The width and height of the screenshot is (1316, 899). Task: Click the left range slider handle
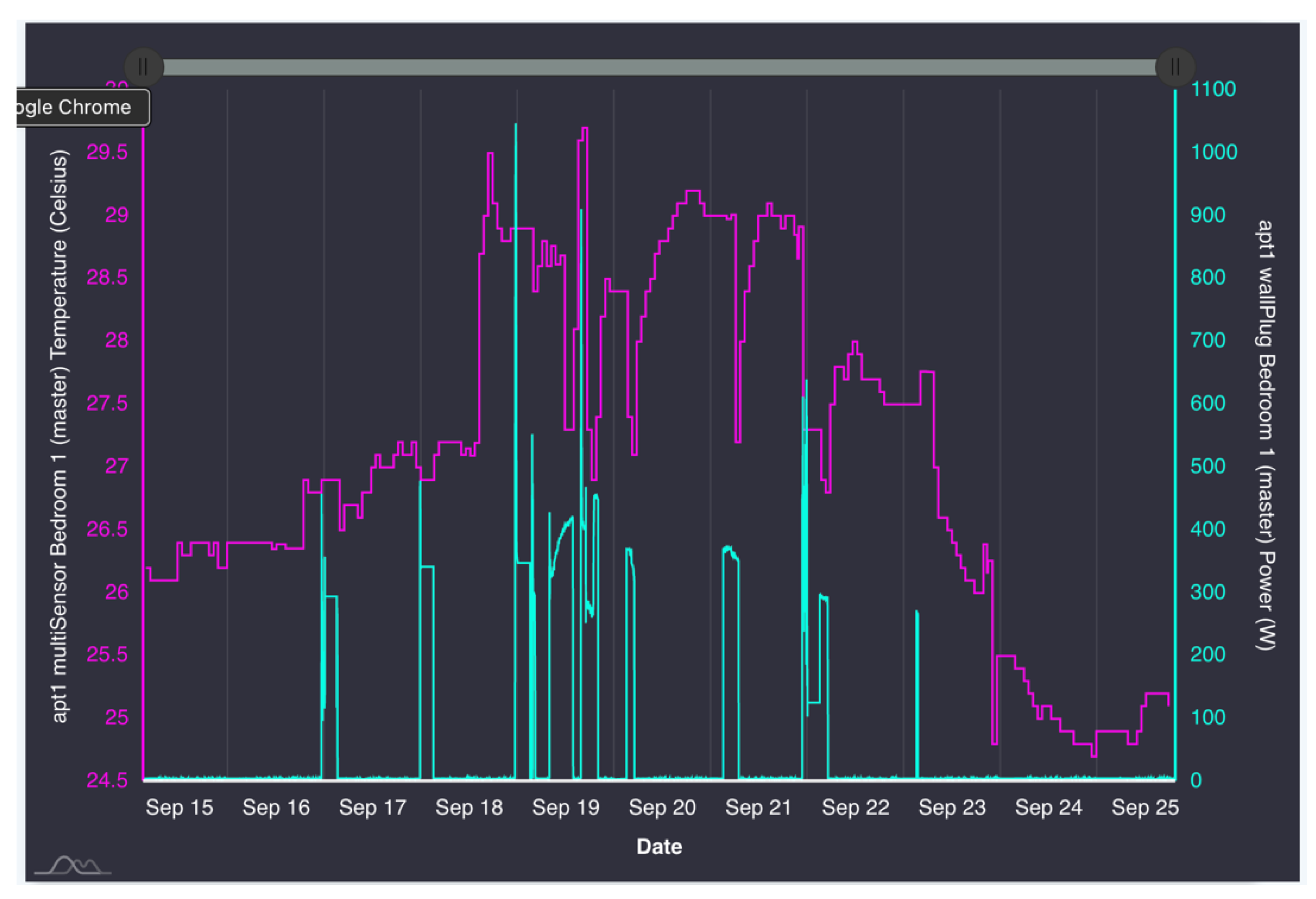(x=144, y=68)
